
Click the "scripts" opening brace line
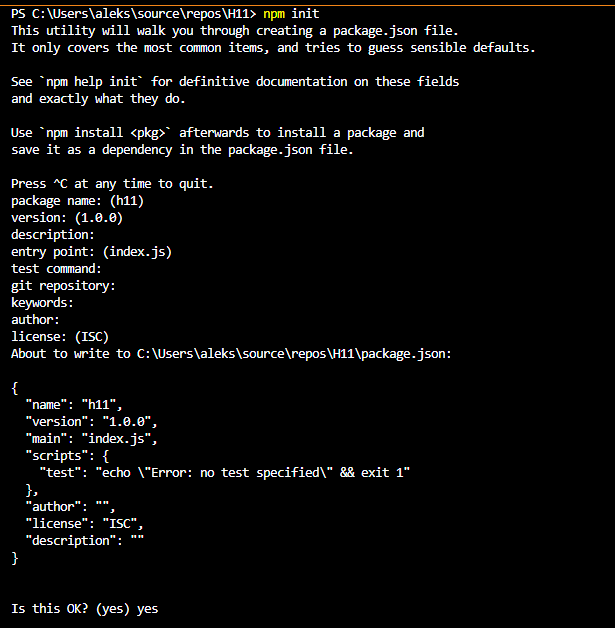click(67, 456)
